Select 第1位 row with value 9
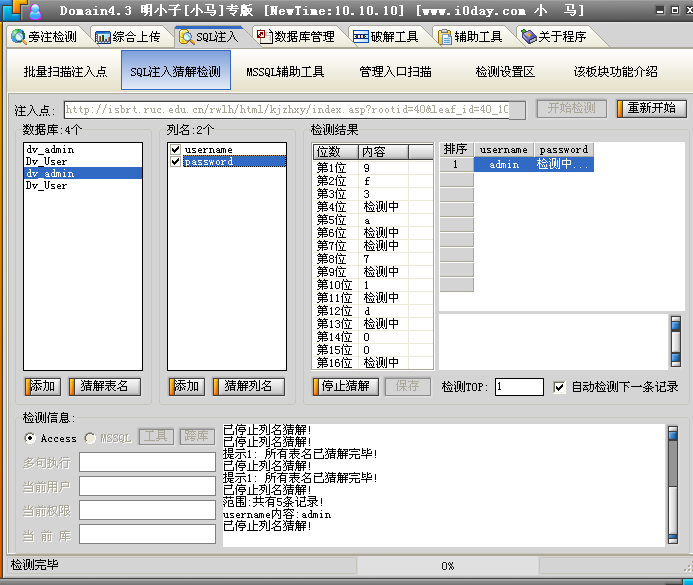Image resolution: width=693 pixels, height=585 pixels. 373,168
